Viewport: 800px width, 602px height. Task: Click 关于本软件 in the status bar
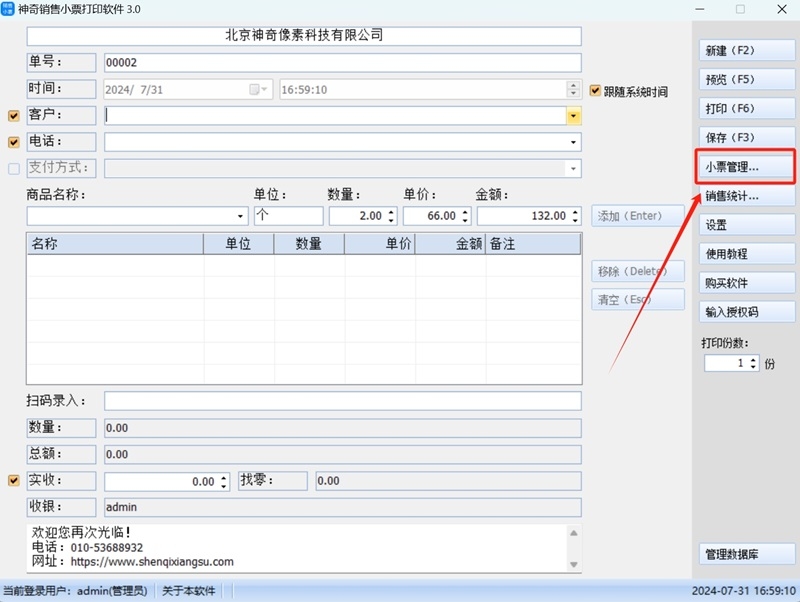click(189, 591)
